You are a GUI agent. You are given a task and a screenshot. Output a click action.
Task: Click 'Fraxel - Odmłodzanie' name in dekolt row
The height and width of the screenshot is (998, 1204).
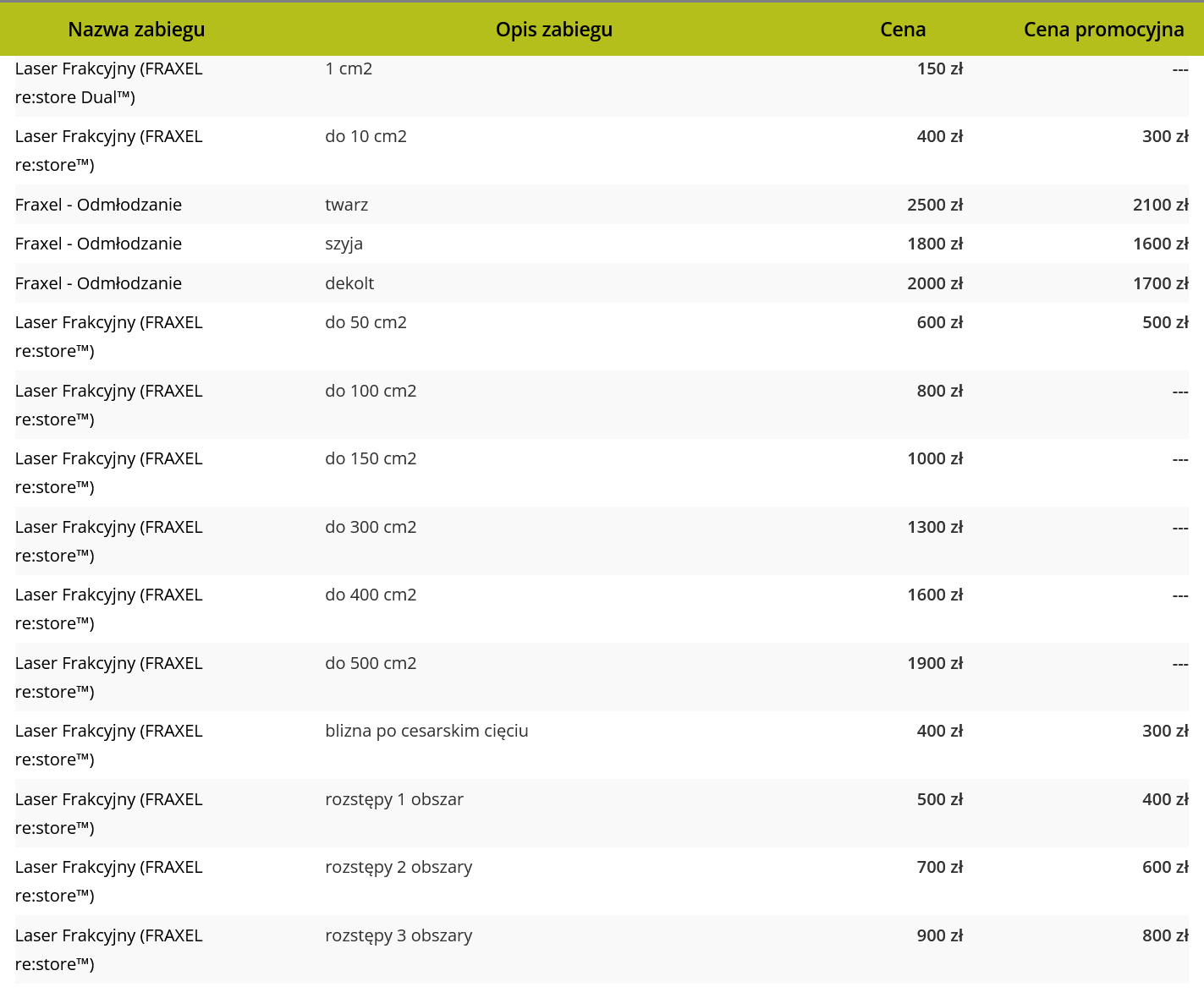point(99,283)
